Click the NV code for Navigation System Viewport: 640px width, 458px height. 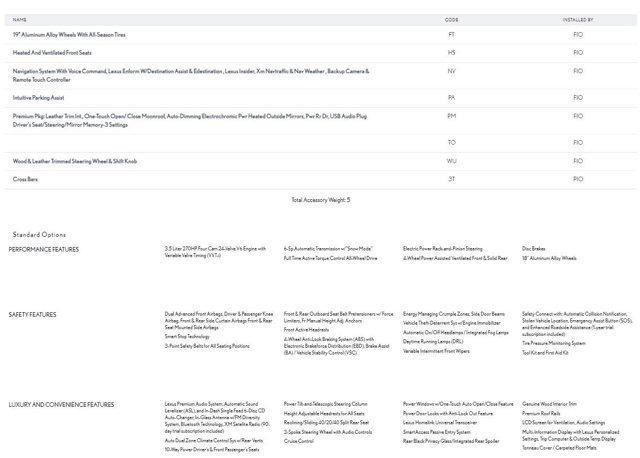click(x=451, y=72)
